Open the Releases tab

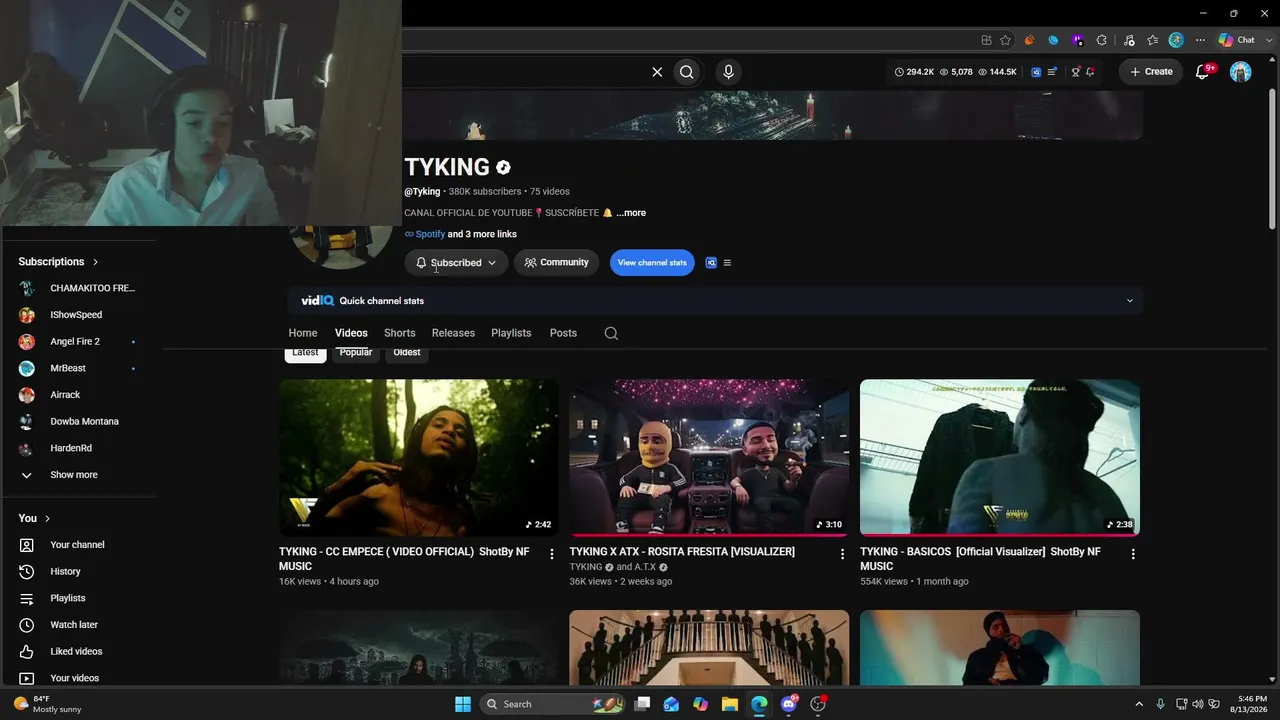pos(453,333)
